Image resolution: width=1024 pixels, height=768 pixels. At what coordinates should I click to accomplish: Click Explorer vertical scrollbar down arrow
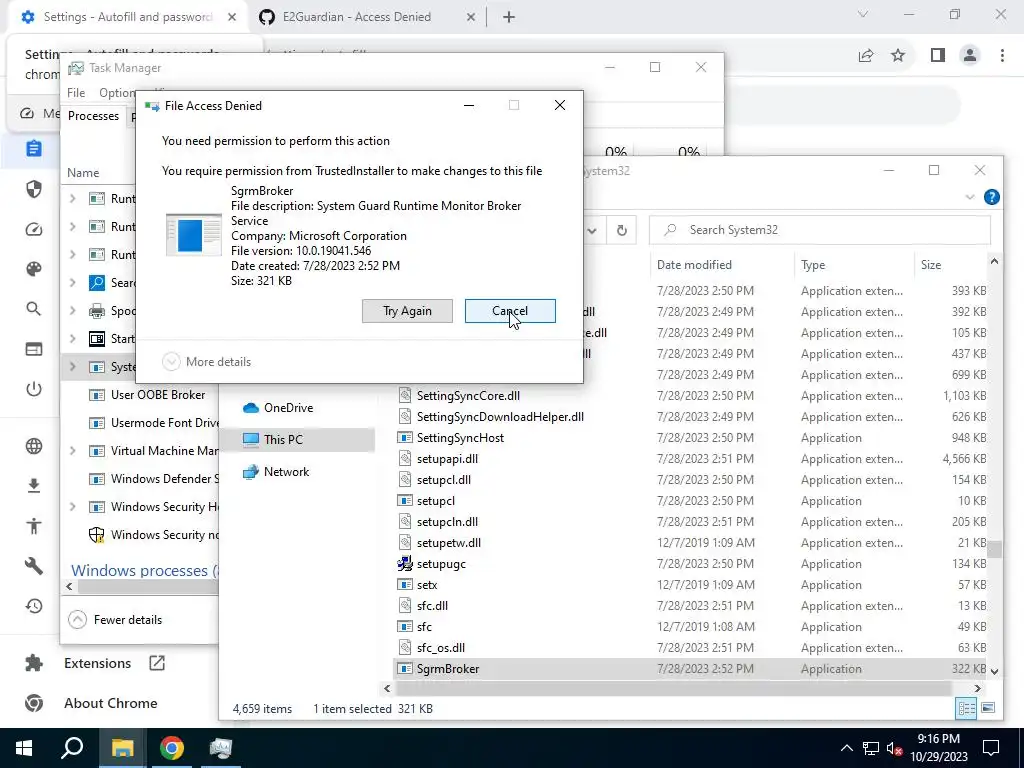pos(994,671)
